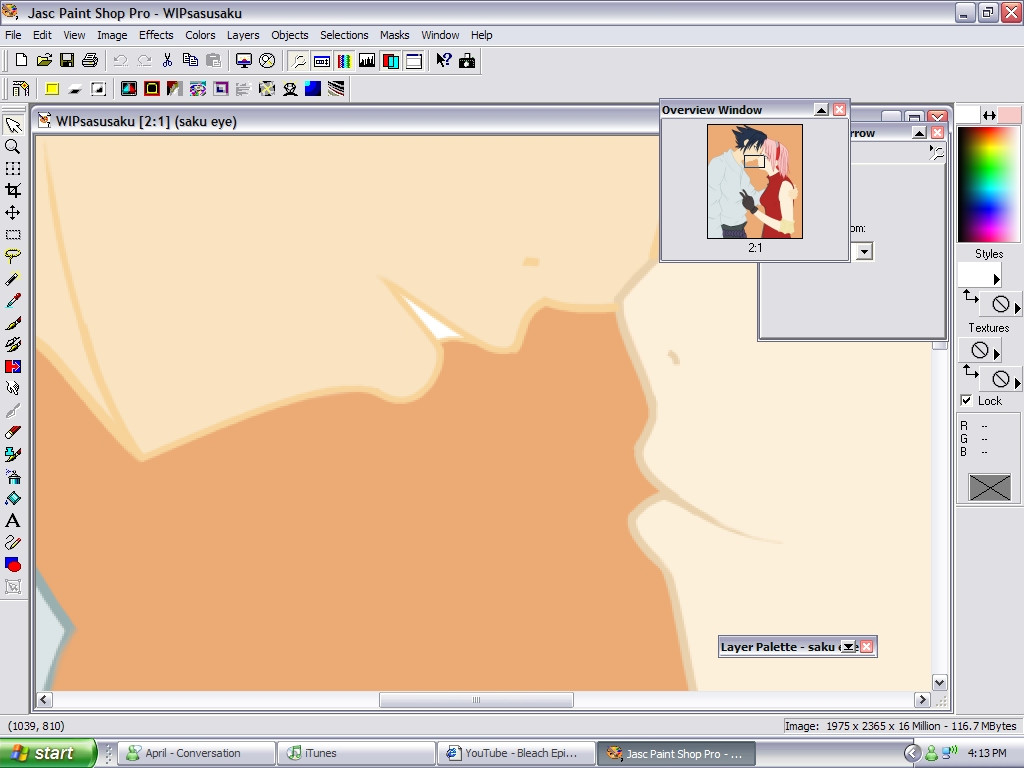Click the New file icon
1024x768 pixels.
21,61
